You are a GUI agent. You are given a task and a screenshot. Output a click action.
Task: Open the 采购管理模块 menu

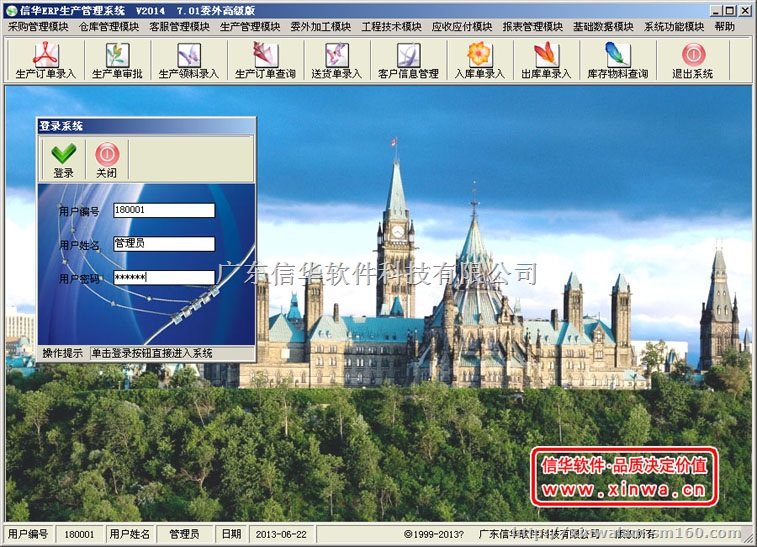[38, 27]
